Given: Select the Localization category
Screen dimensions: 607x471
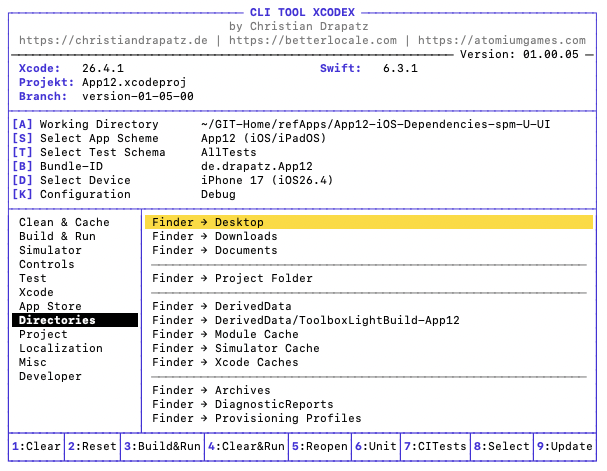Looking at the screenshot, I should pyautogui.click(x=60, y=348).
